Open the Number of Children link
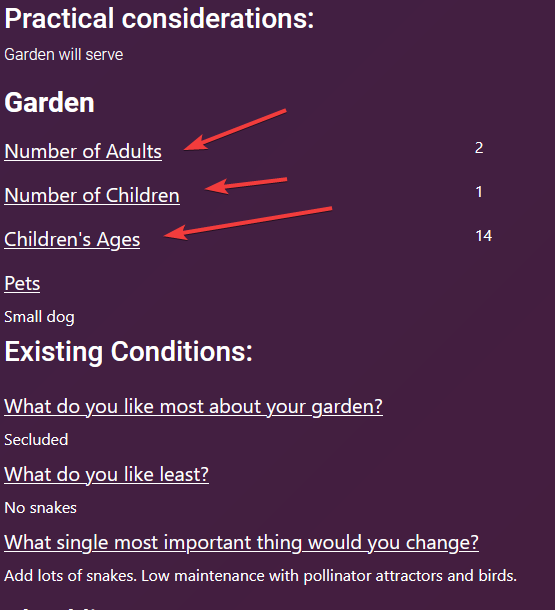555x610 pixels. pyautogui.click(x=92, y=195)
